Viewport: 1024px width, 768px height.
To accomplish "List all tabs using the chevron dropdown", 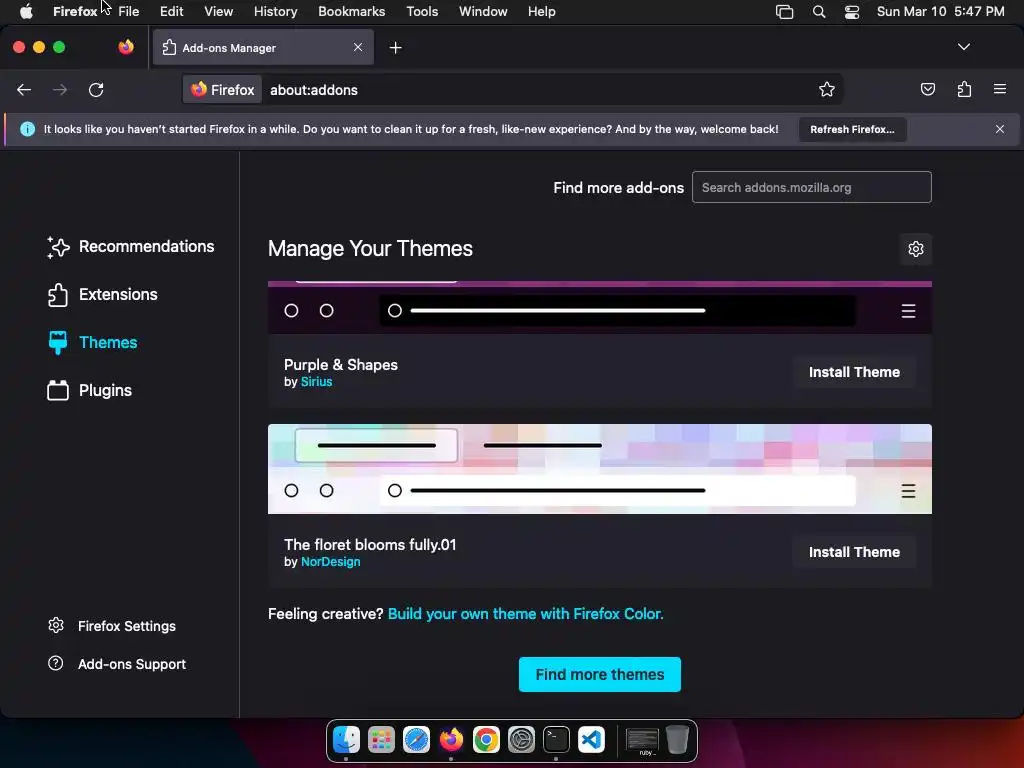I will [x=964, y=47].
